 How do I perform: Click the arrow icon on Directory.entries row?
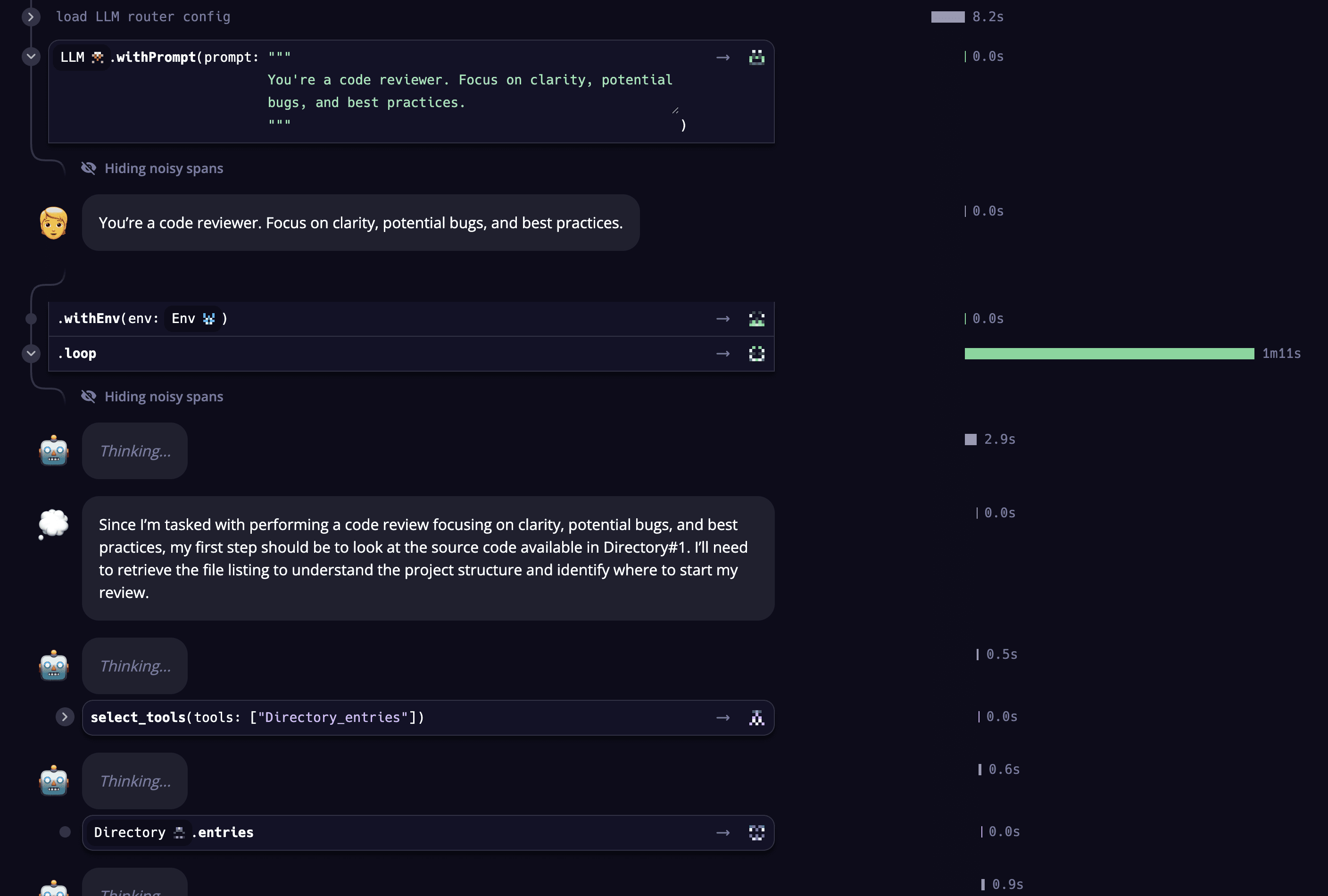tap(723, 832)
